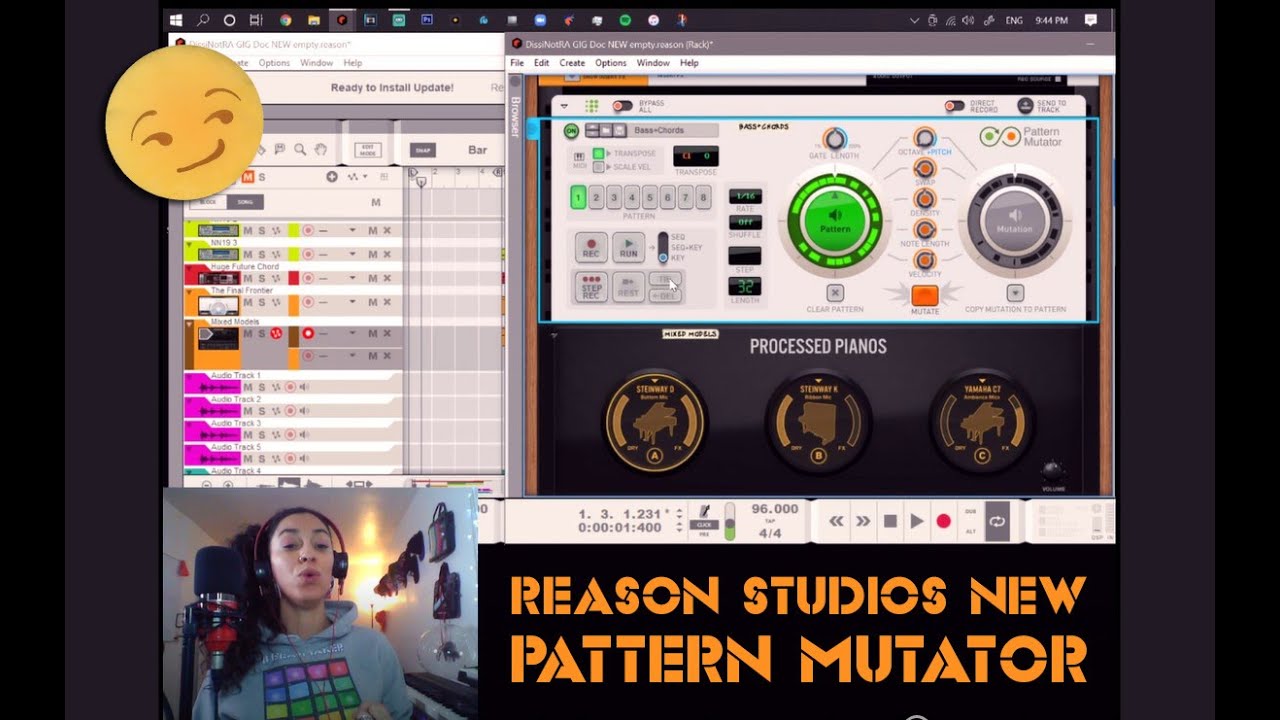The height and width of the screenshot is (720, 1280).
Task: Click Copy Mutation to Pattern arrow
Action: (1015, 293)
